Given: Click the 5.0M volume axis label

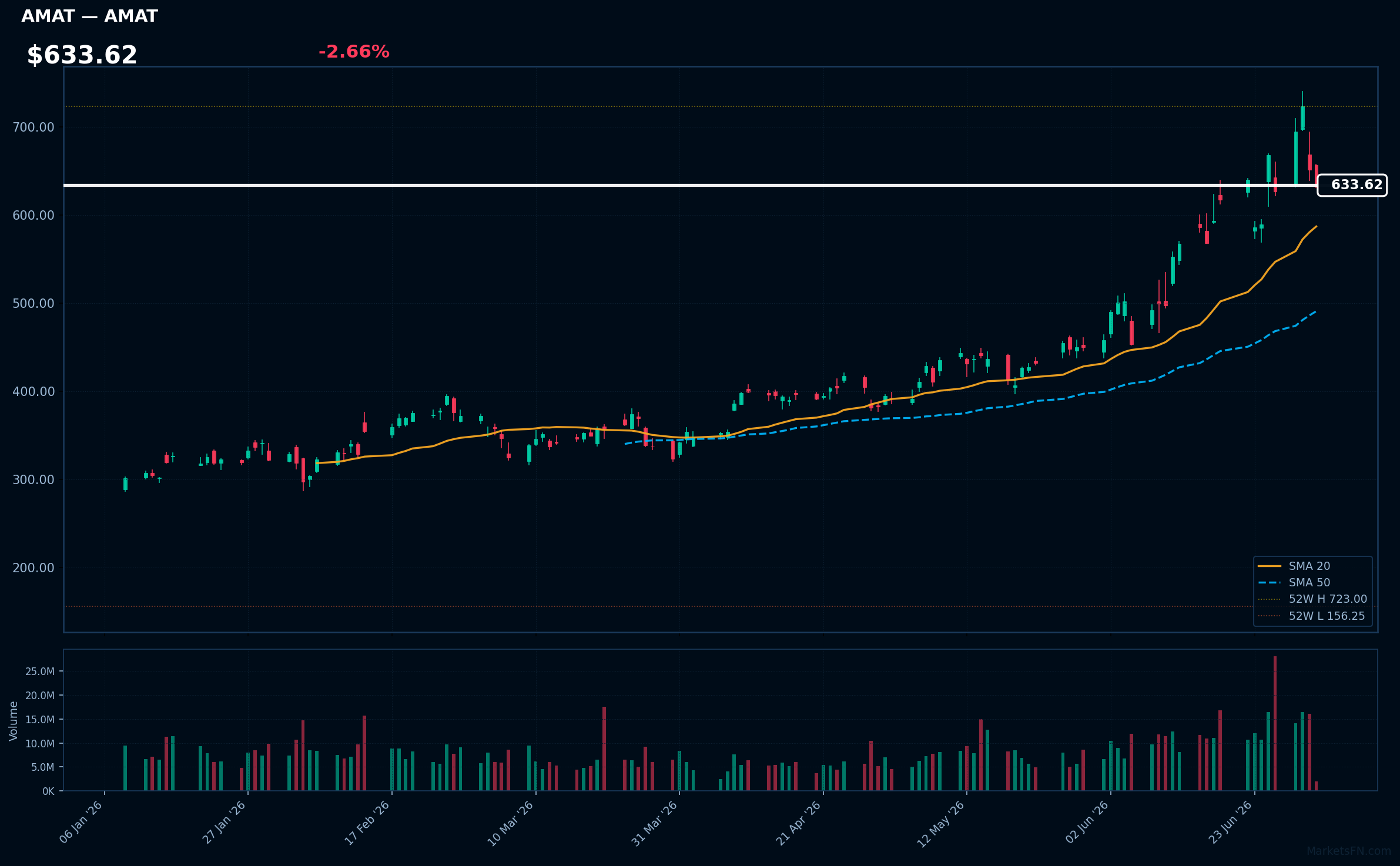Looking at the screenshot, I should coord(43,767).
